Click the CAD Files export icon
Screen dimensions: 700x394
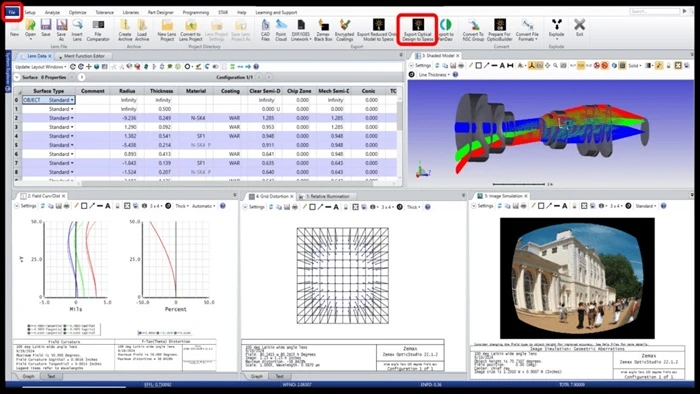265,29
